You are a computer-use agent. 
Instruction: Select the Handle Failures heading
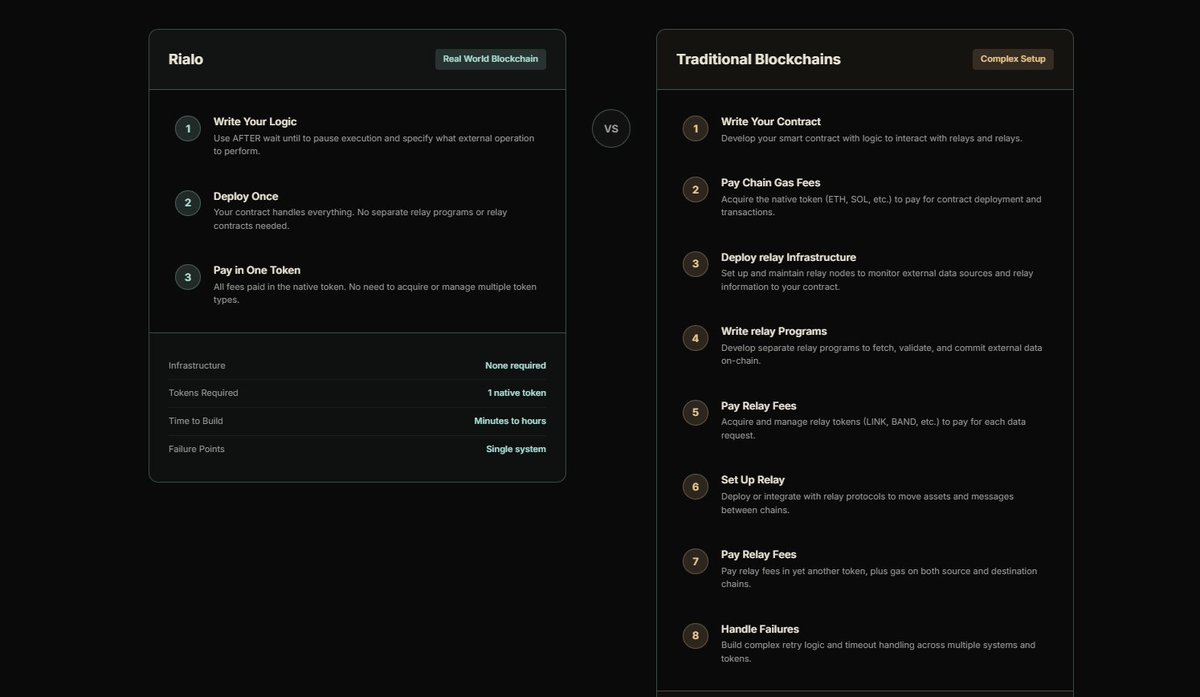point(760,629)
